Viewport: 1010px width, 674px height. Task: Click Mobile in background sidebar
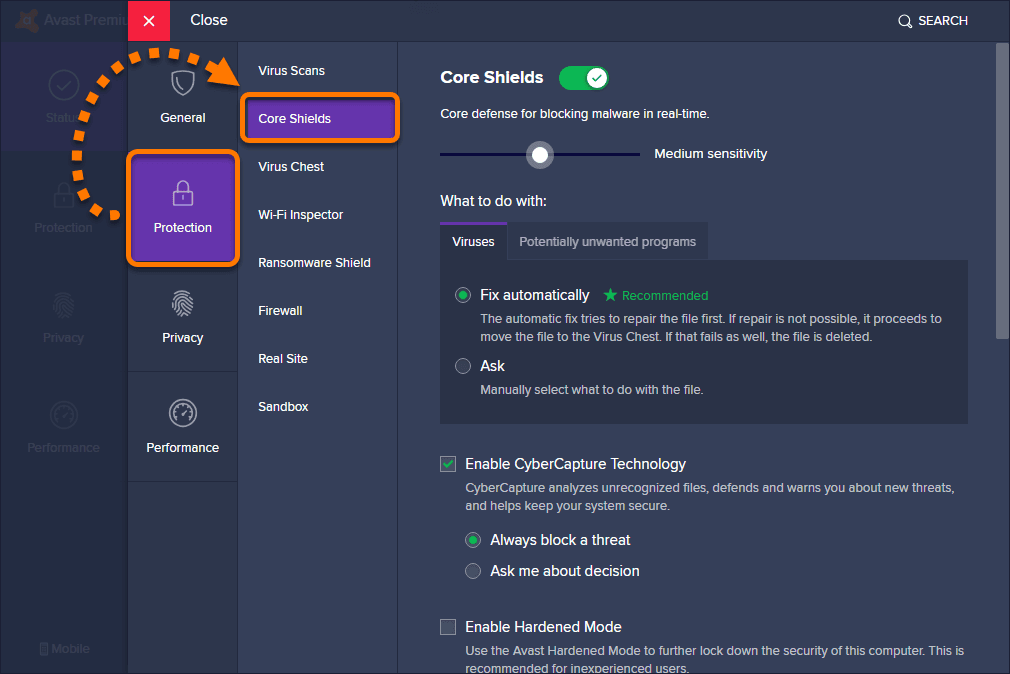click(64, 649)
